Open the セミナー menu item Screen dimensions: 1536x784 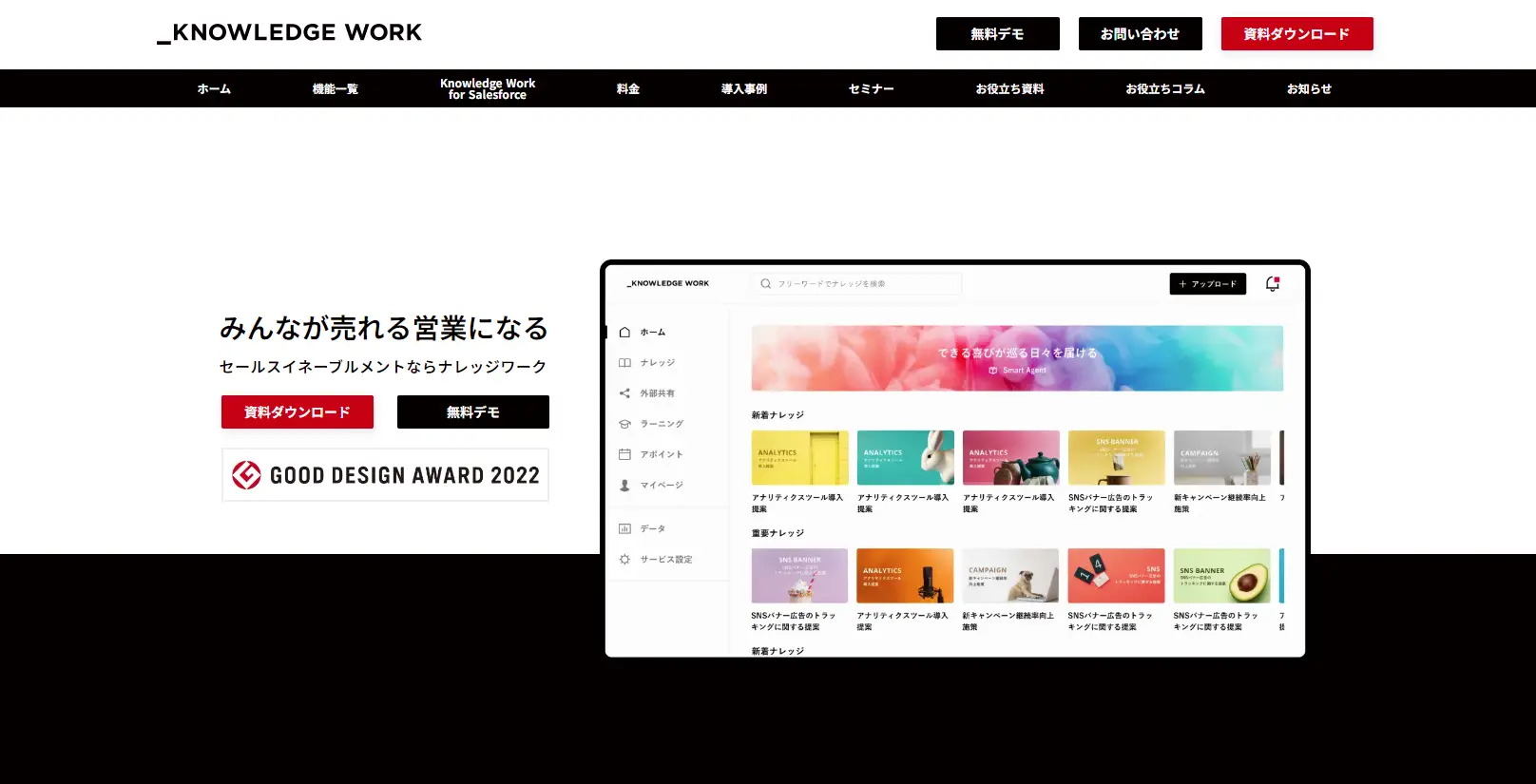click(x=871, y=88)
